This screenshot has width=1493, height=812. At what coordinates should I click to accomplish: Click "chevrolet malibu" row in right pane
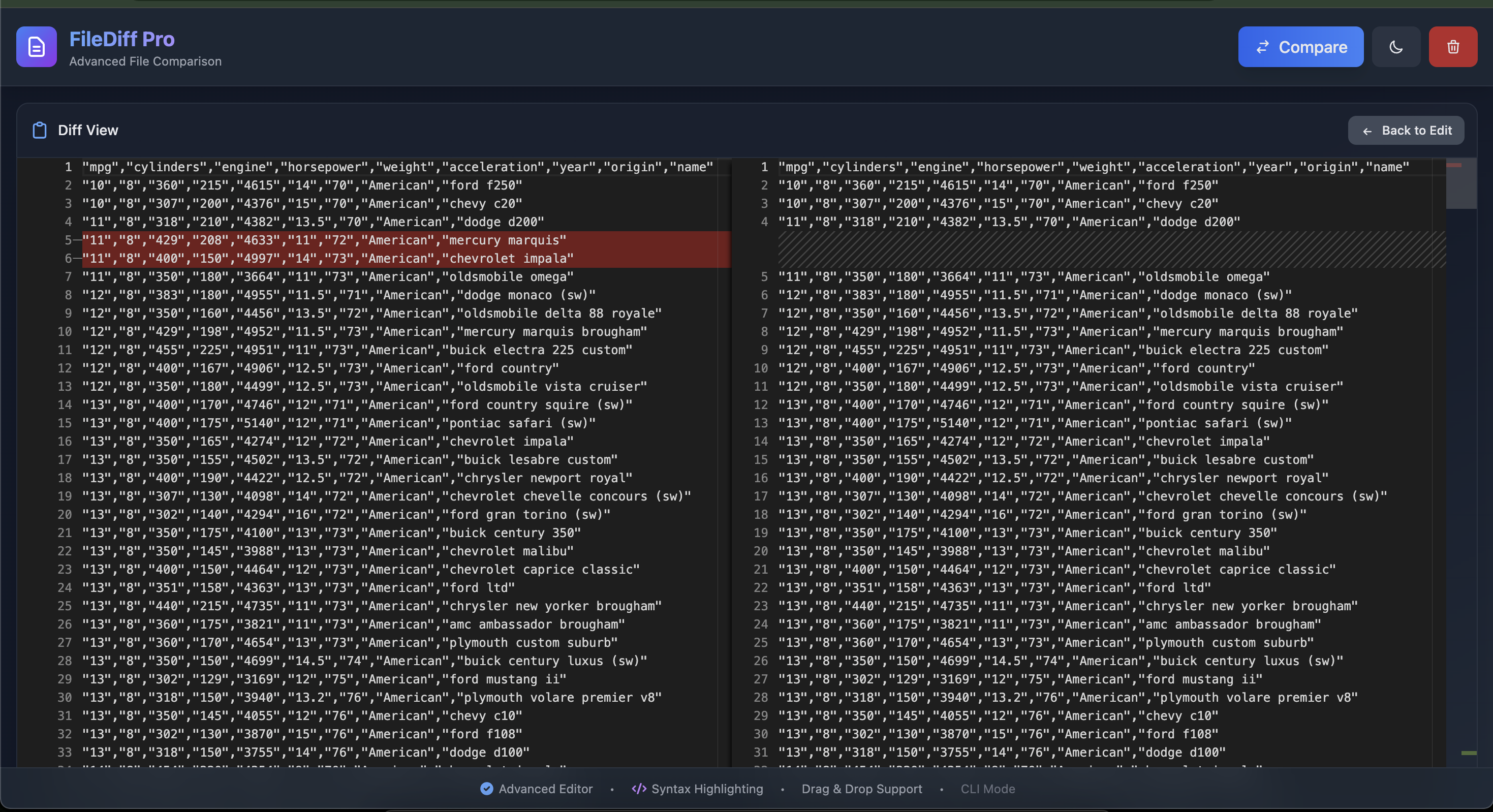tap(1023, 551)
